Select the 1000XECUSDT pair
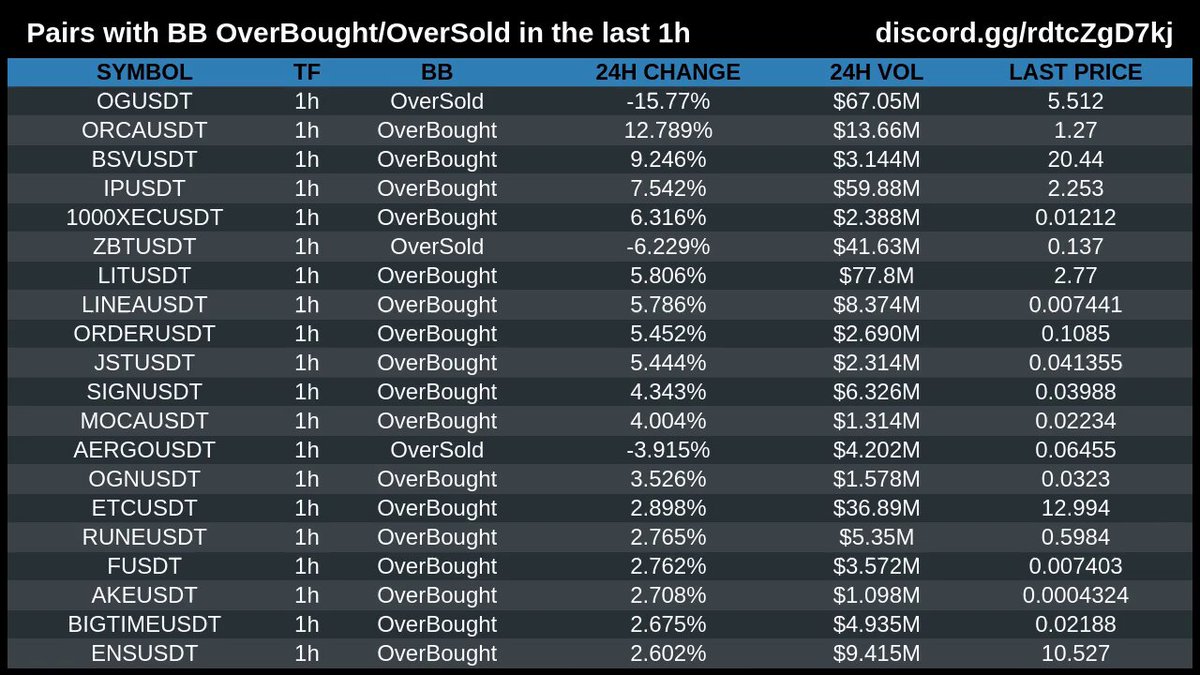Viewport: 1200px width, 675px height. 145,218
